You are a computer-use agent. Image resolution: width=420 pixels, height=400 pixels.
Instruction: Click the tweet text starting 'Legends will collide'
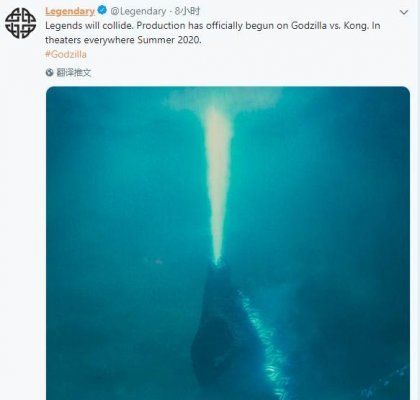(213, 33)
